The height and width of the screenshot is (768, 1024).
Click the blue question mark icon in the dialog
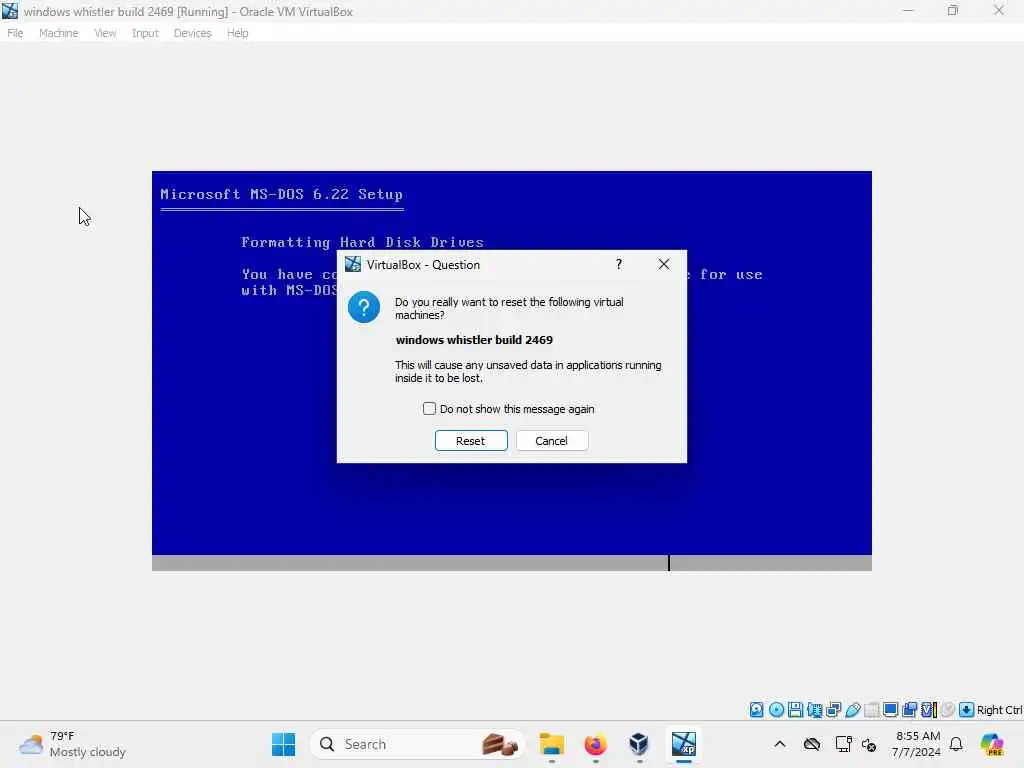364,307
